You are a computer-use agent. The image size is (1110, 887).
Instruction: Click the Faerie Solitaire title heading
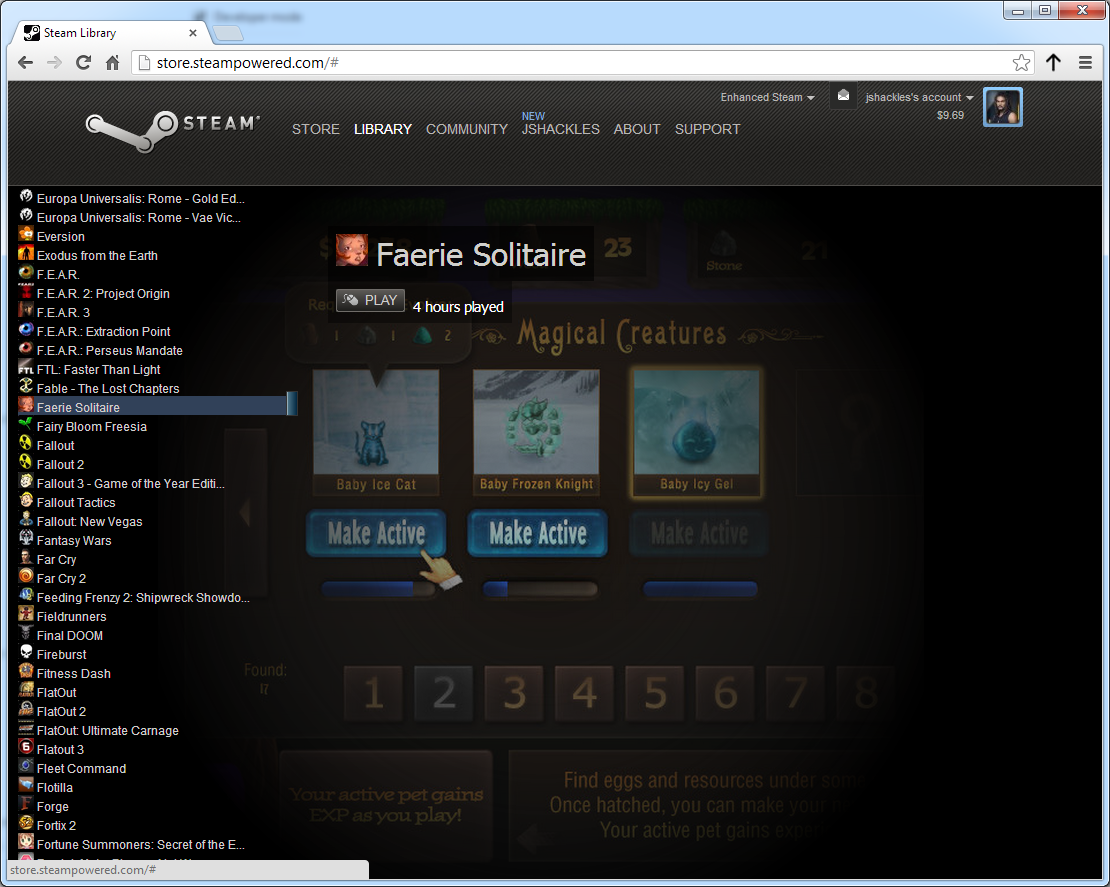coord(481,255)
